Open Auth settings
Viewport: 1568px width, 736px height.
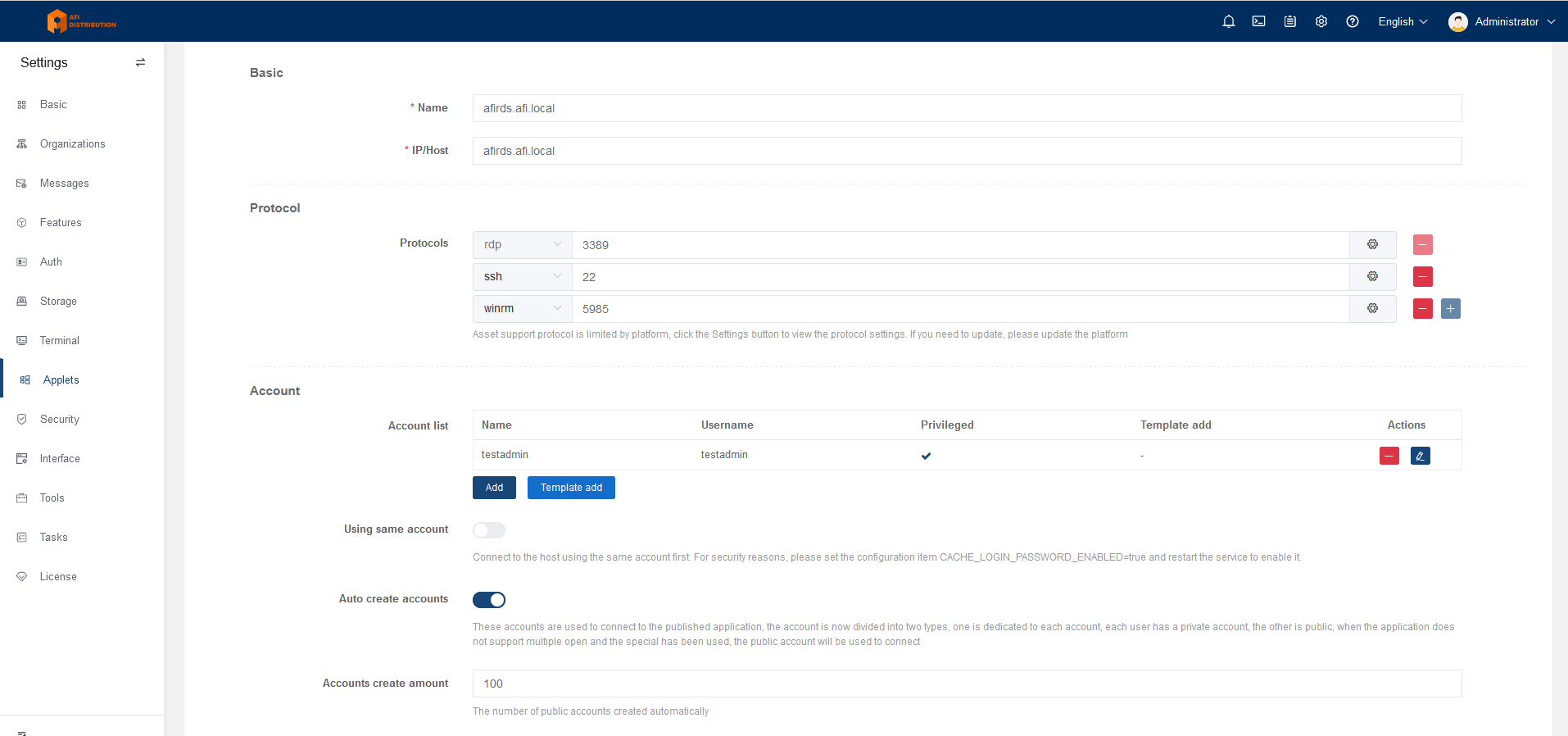[82, 261]
